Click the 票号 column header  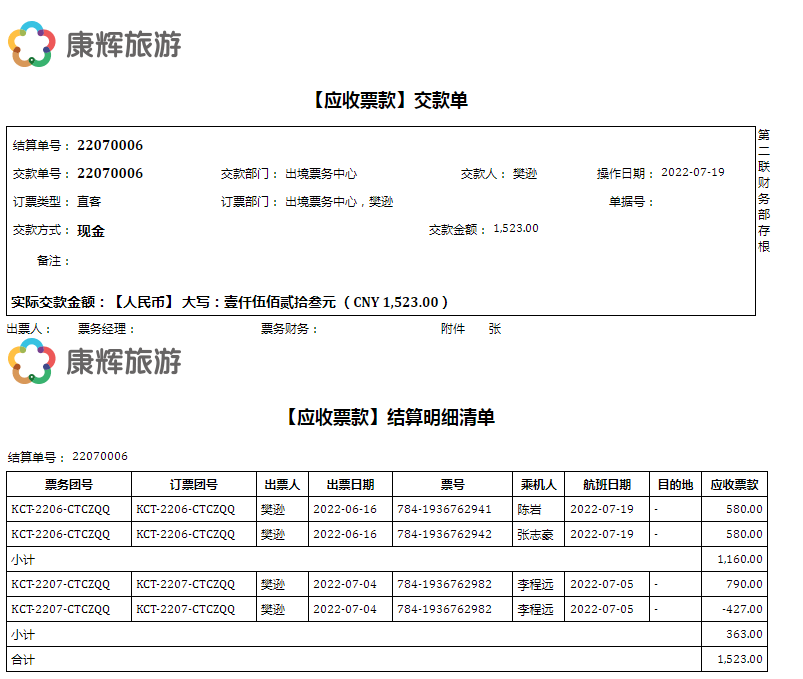(452, 484)
